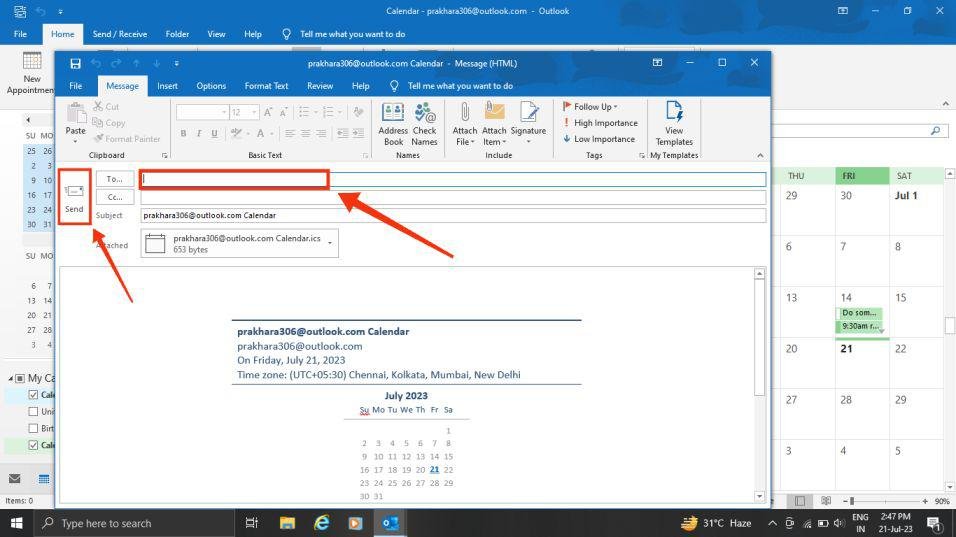Click the To... recipients button
Screen dimensions: 956x537
click(x=115, y=179)
